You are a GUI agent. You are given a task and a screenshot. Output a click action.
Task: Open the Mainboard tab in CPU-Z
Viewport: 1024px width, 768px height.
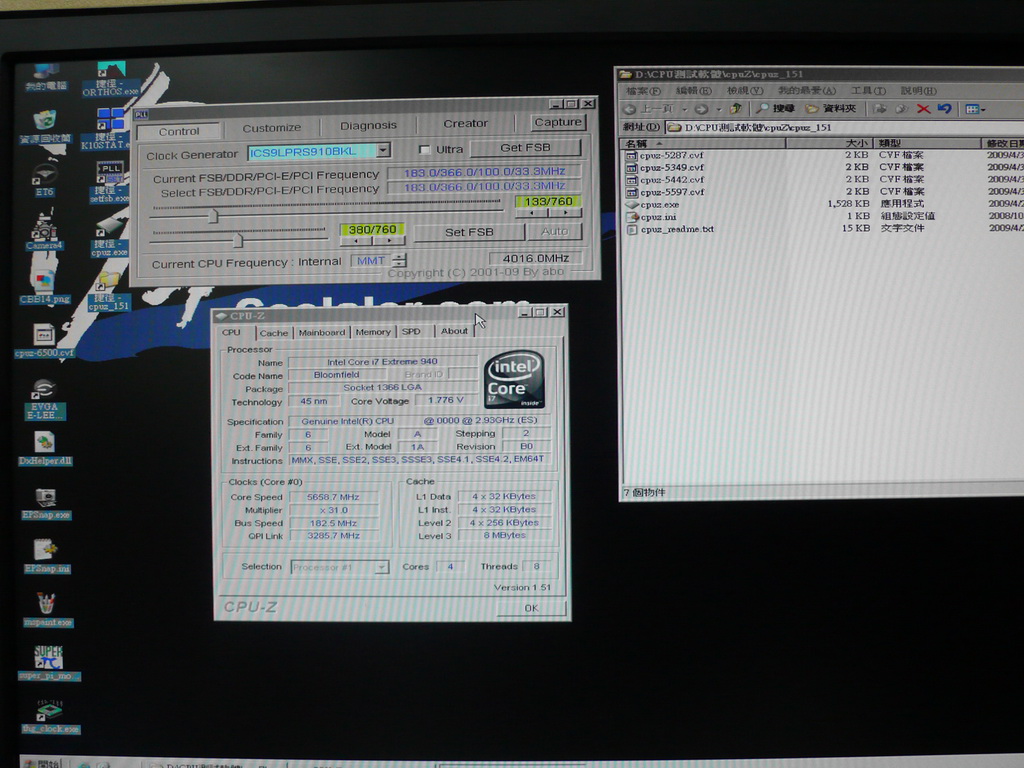321,332
